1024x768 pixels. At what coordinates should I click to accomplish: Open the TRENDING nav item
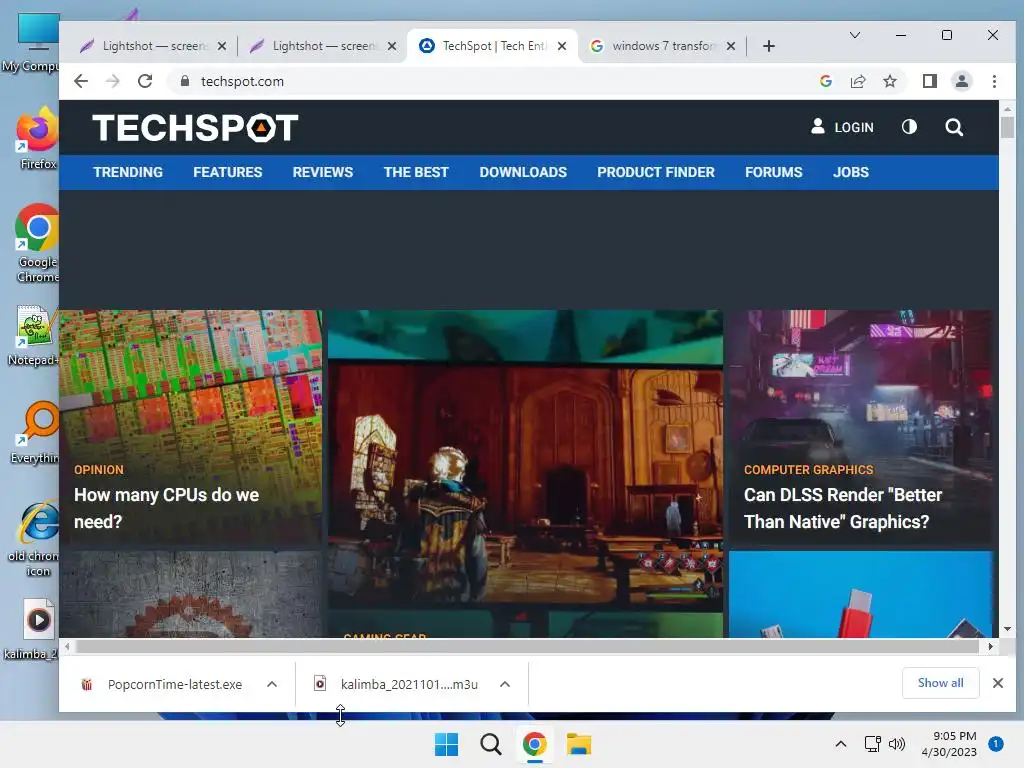pos(128,172)
